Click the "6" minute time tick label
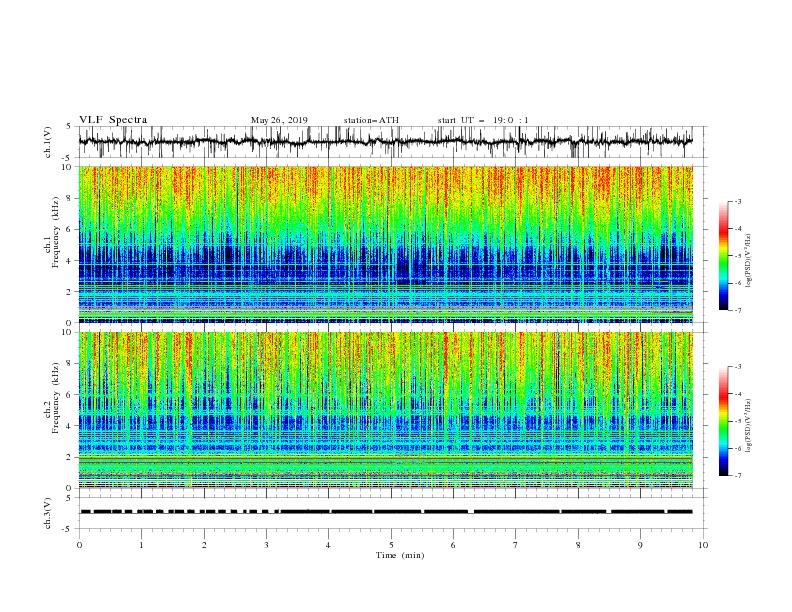 tap(453, 545)
